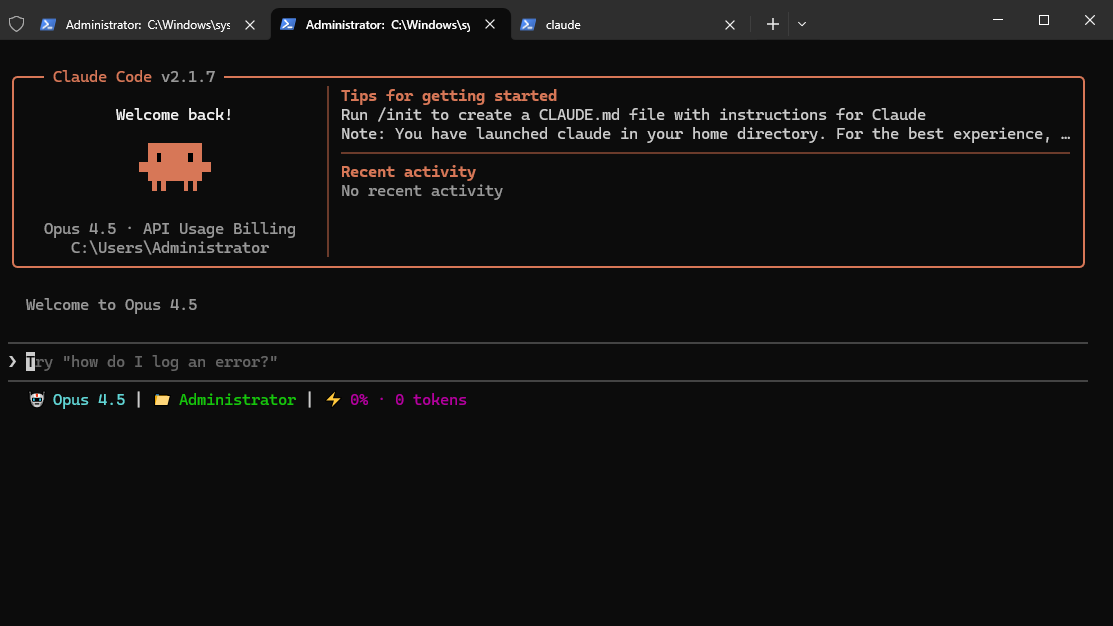
Task: Close the terminal window
Action: 1090,20
